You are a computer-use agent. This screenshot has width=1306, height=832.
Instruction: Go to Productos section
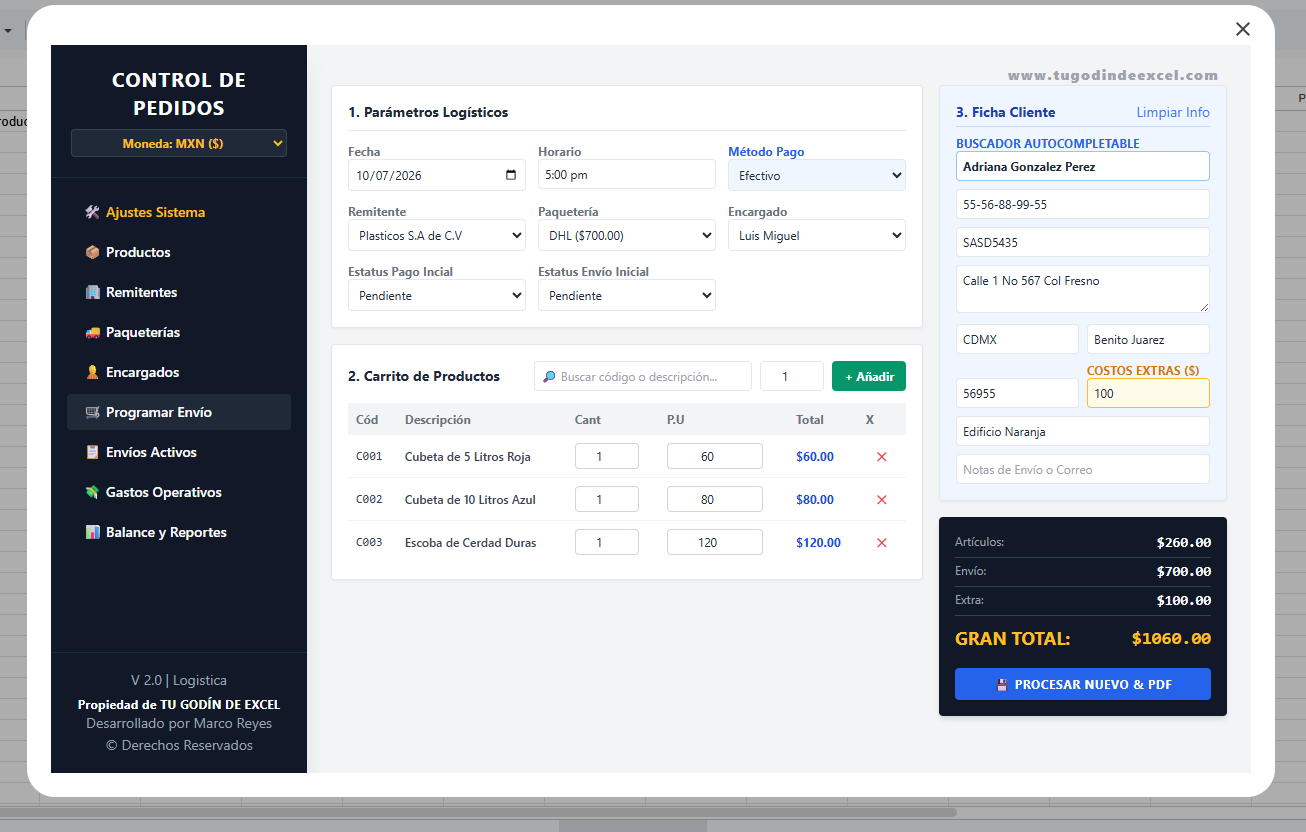tap(179, 252)
